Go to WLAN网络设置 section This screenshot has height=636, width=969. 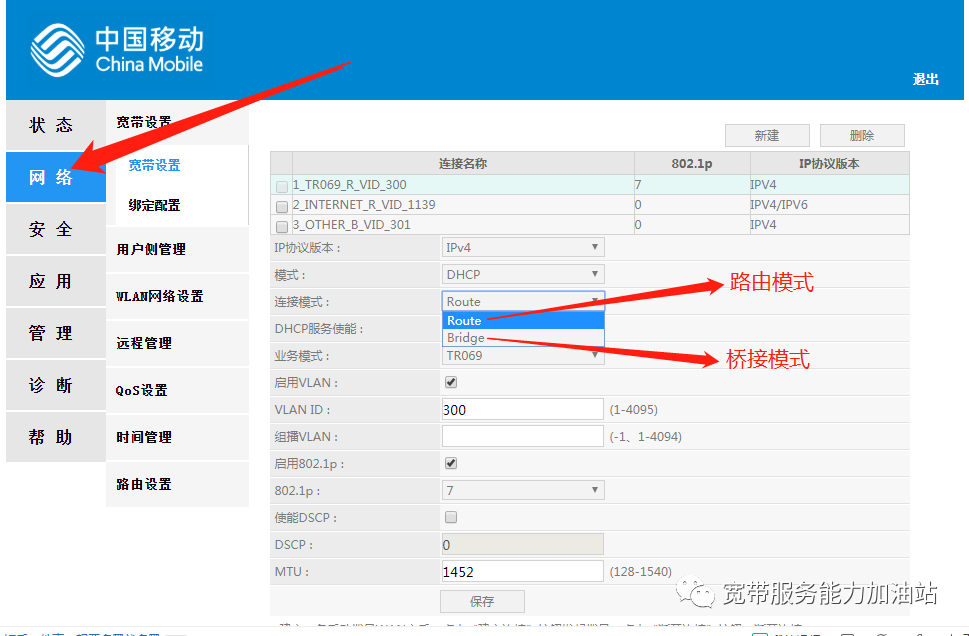coord(177,297)
